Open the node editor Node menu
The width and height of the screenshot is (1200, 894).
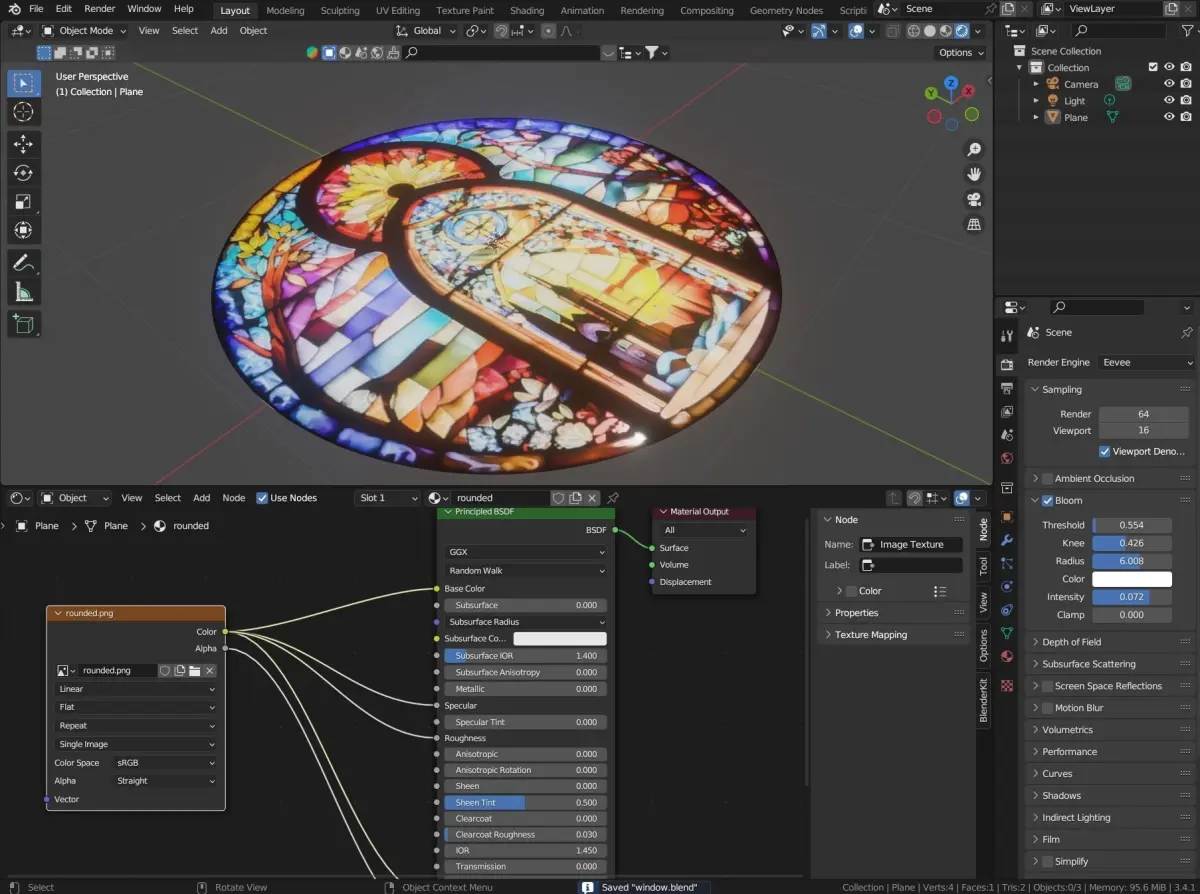tap(233, 498)
